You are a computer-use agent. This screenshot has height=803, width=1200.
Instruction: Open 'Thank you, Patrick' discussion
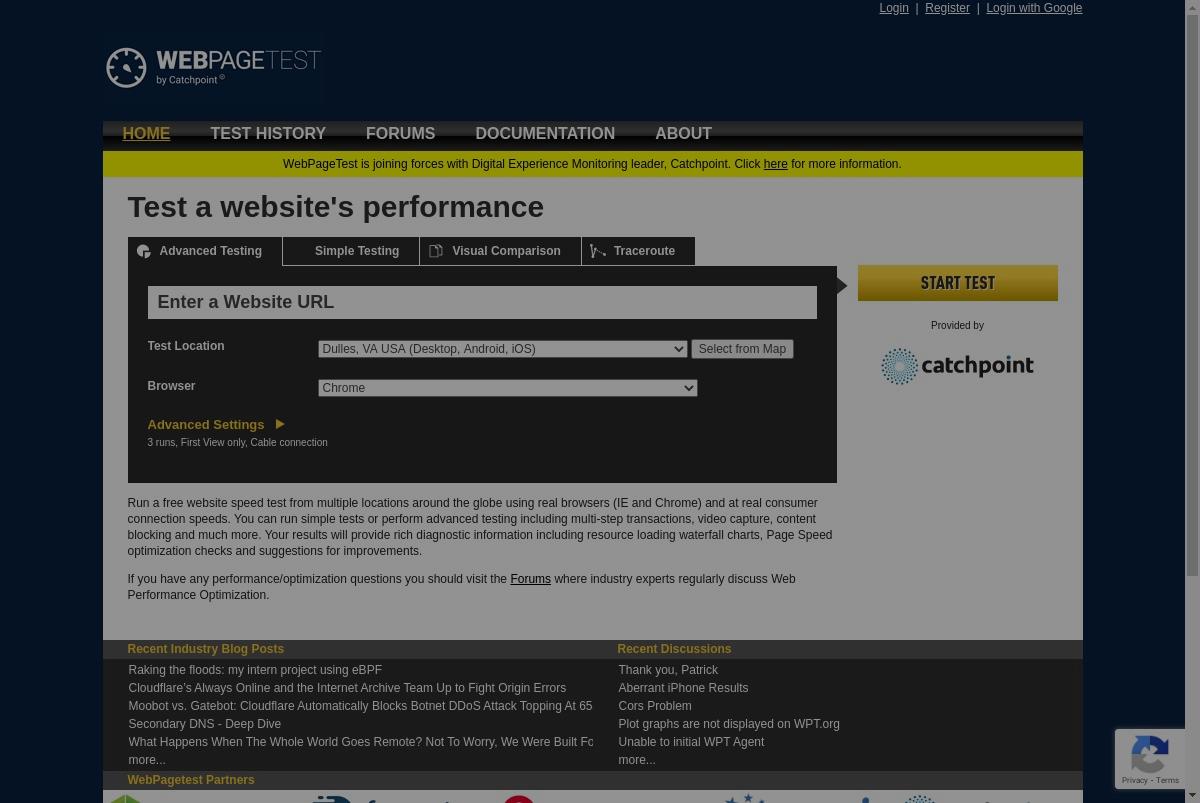(668, 670)
